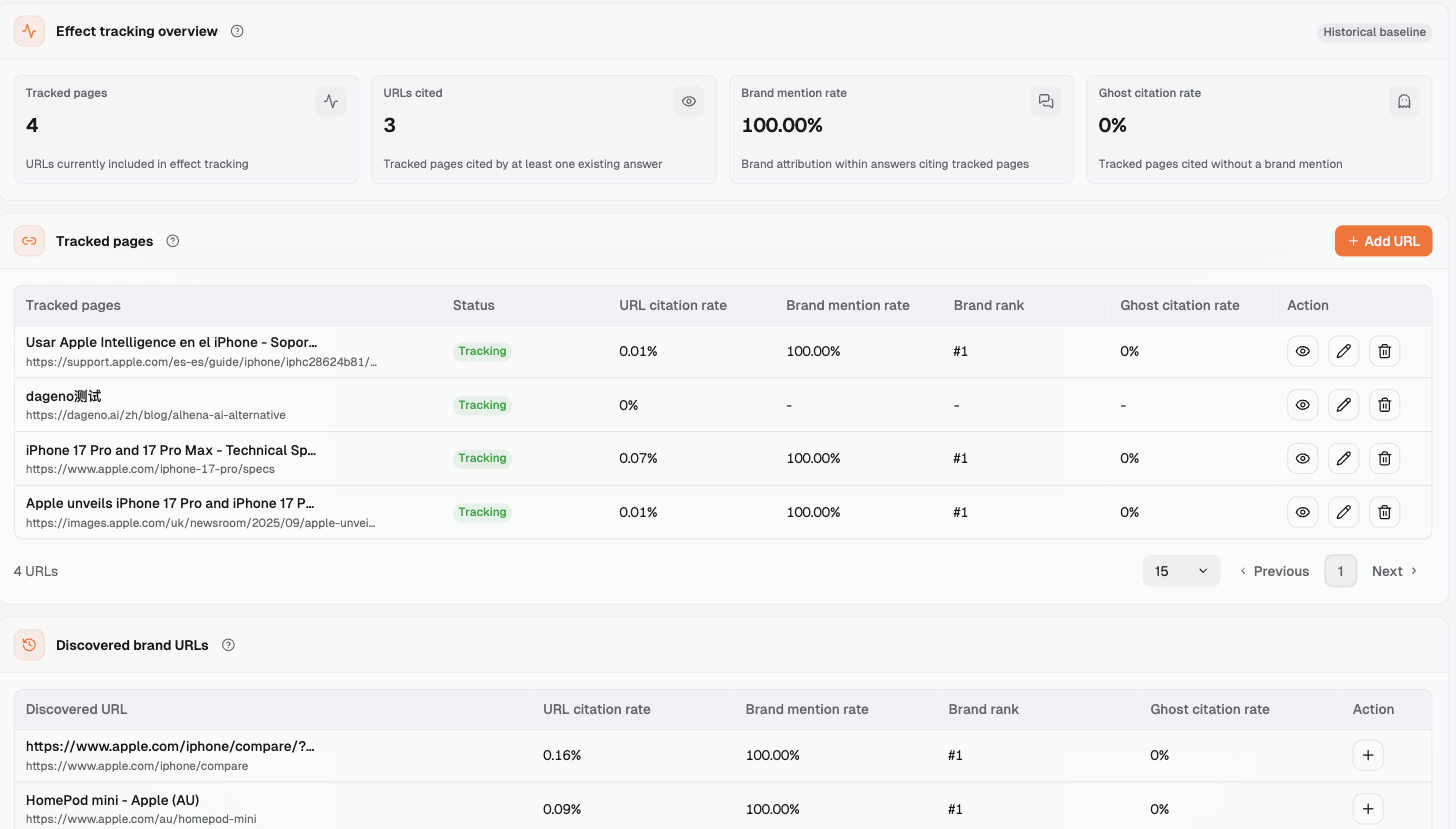Edit the Usar Apple Intelligence tracked page

pyautogui.click(x=1344, y=351)
